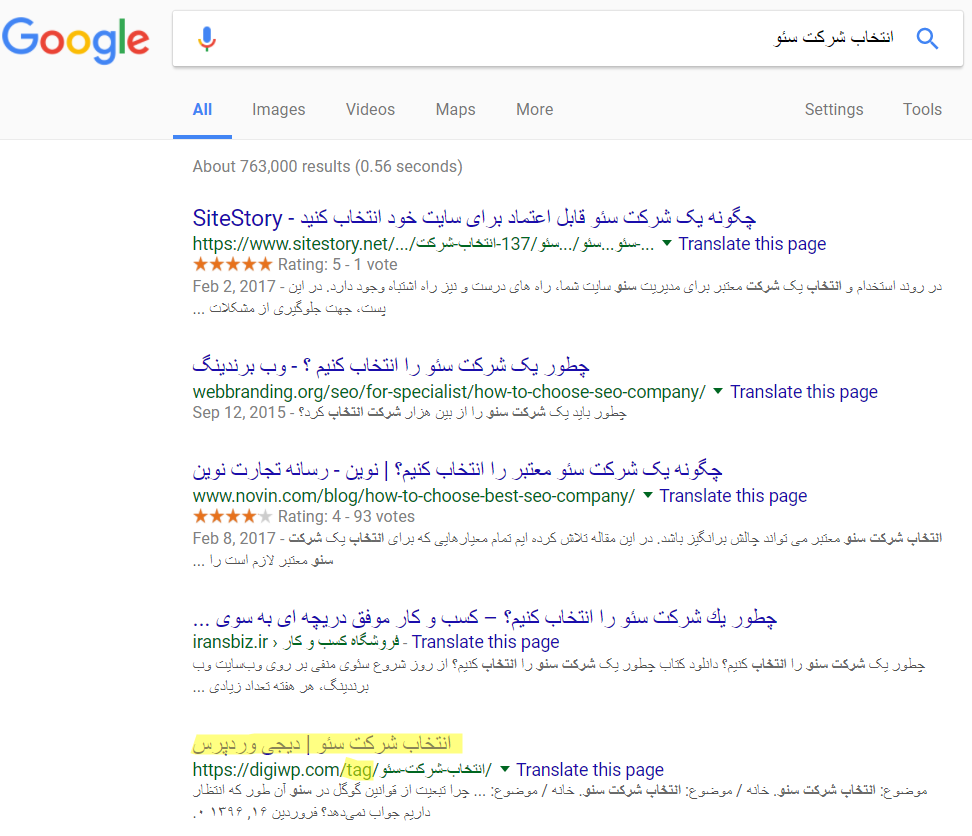
Task: Click the blue search magnifier button
Action: click(927, 38)
